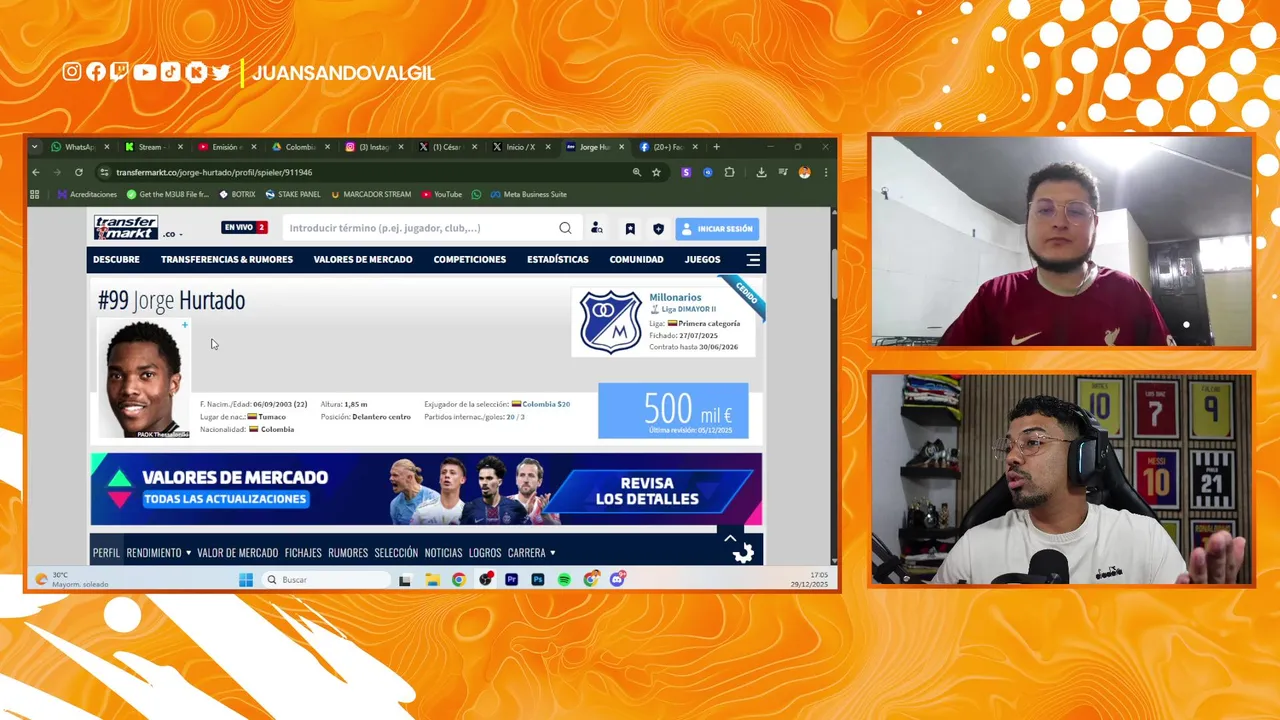Image resolution: width=1280 pixels, height=720 pixels.
Task: Open File Explorer from the taskbar
Action: pyautogui.click(x=432, y=580)
